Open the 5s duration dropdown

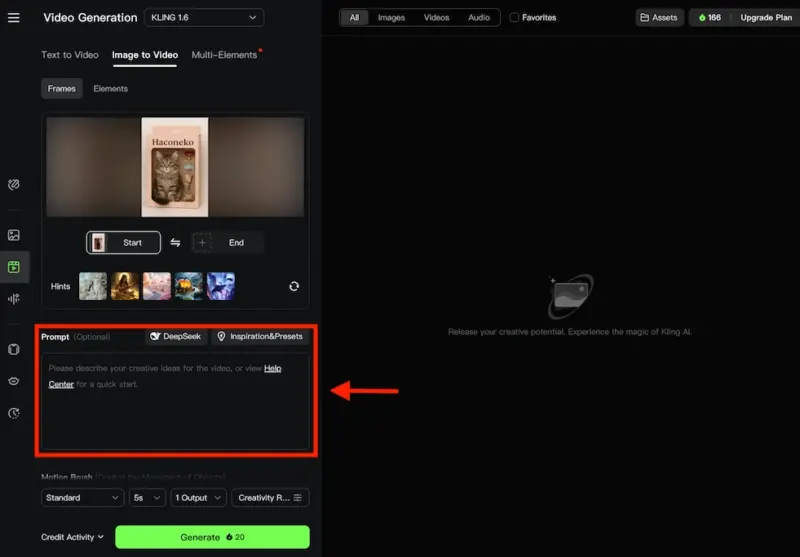point(147,498)
